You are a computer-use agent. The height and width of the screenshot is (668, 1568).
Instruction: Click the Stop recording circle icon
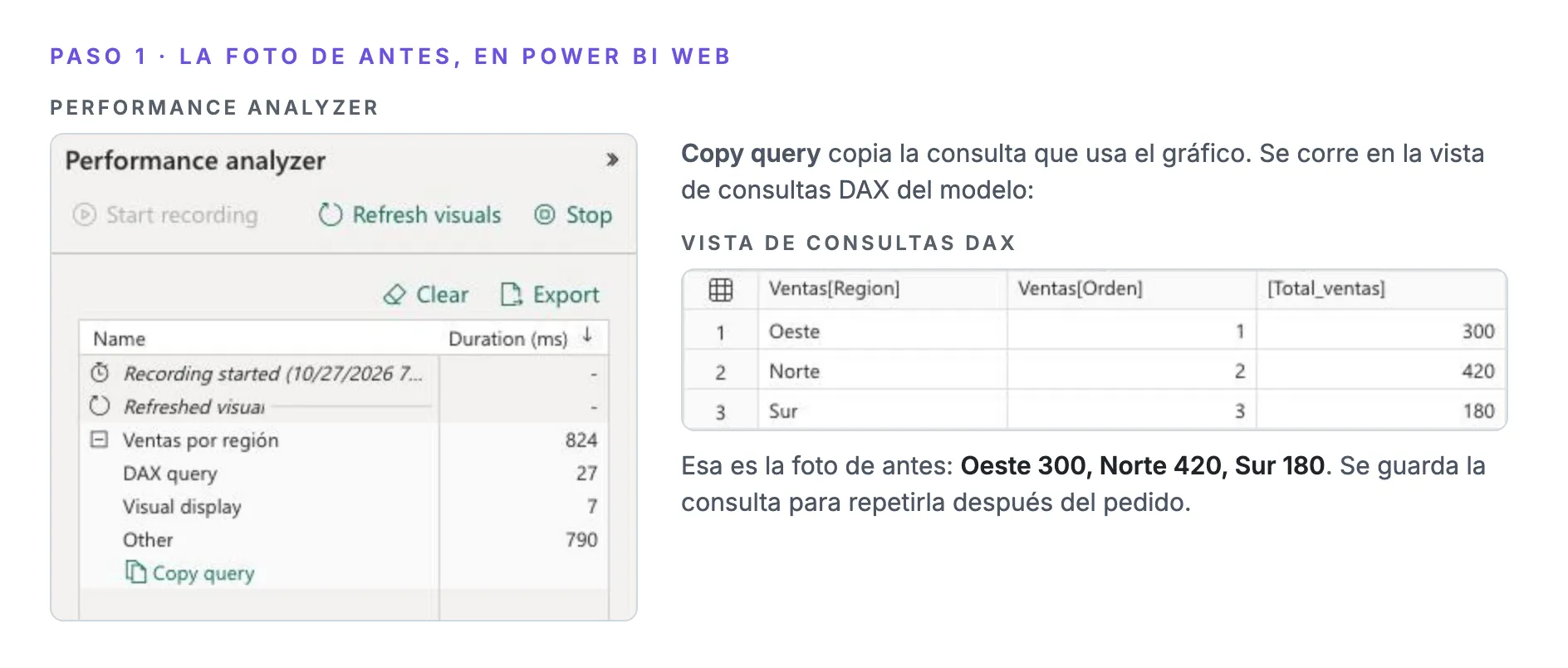coord(545,214)
